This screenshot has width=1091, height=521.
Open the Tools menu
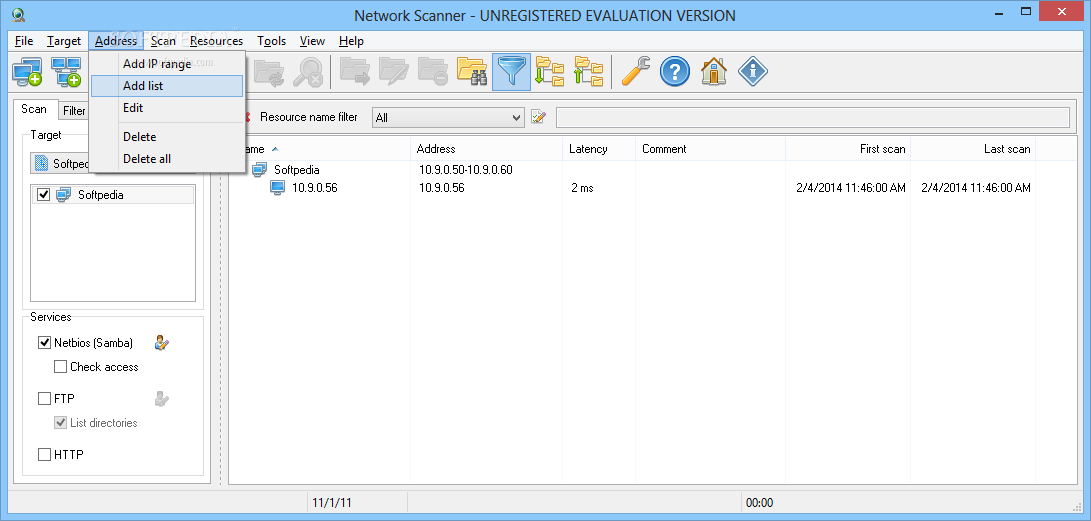pos(271,41)
